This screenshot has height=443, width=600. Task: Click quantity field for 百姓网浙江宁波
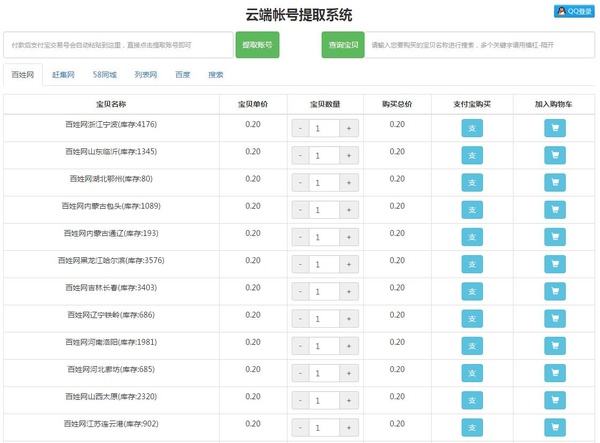tap(324, 128)
